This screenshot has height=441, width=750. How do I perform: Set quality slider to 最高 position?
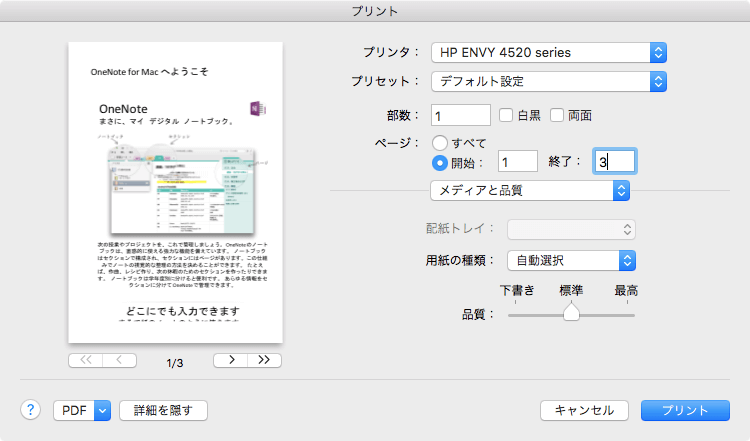pyautogui.click(x=627, y=315)
